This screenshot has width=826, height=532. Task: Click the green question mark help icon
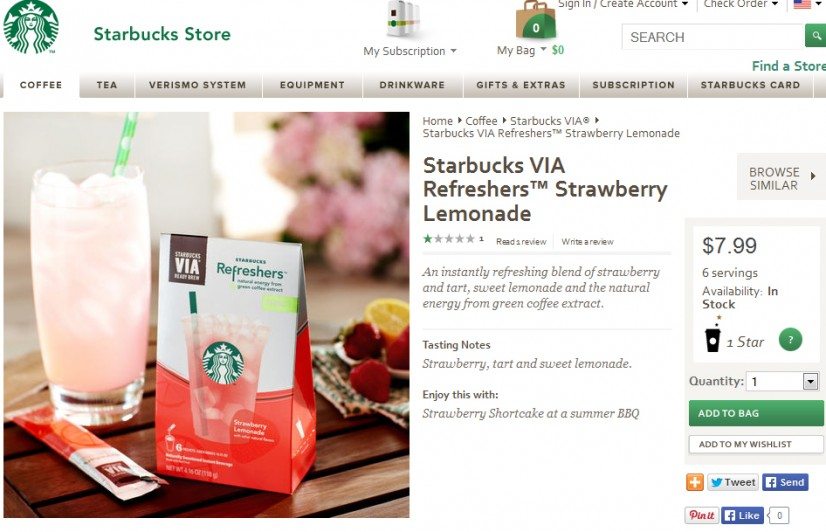pyautogui.click(x=790, y=340)
